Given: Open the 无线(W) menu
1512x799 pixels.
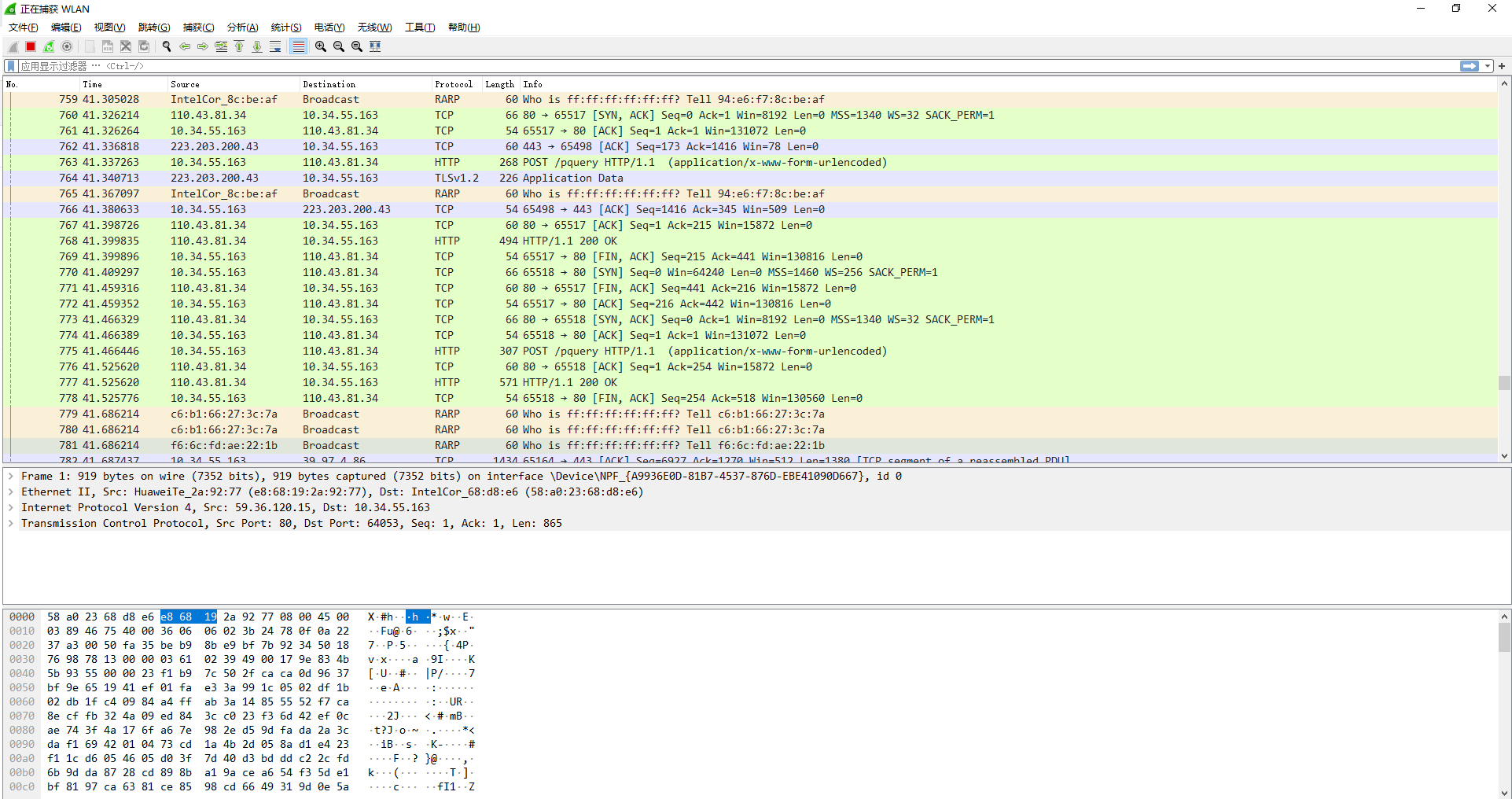Looking at the screenshot, I should tap(374, 28).
